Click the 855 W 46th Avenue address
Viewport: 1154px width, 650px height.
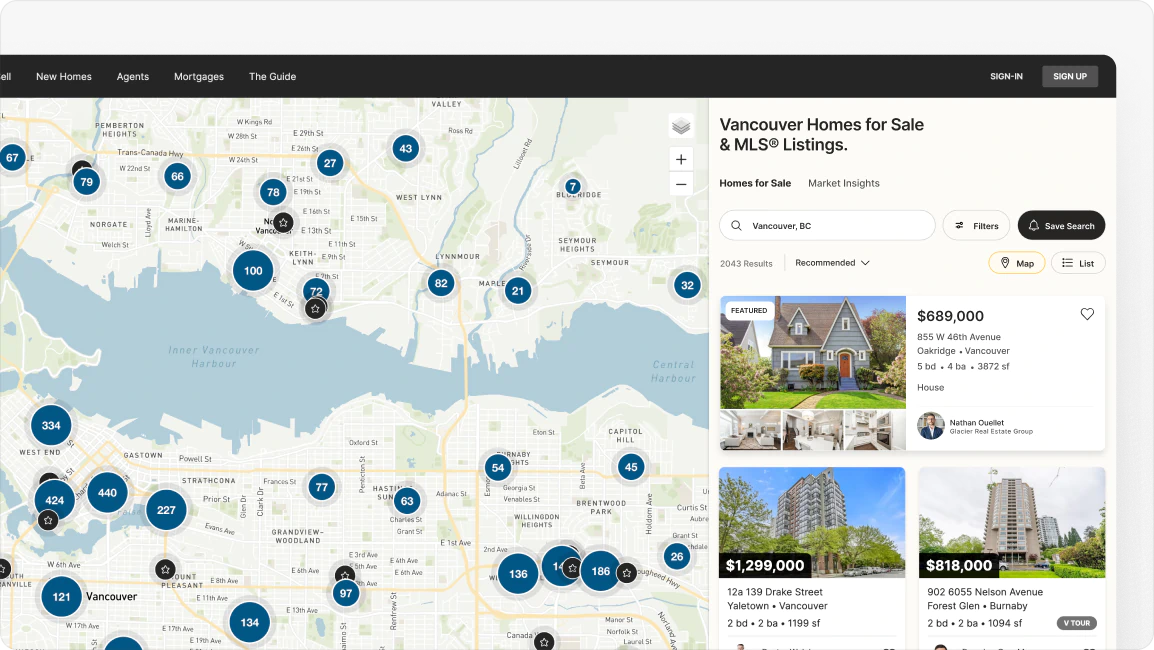click(x=959, y=337)
